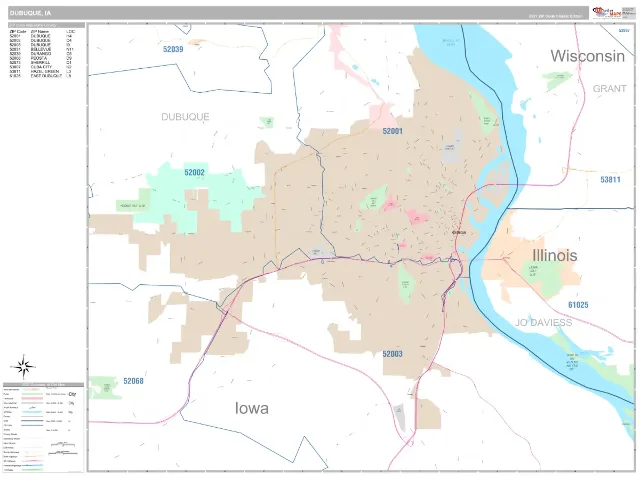Click the pink area swatch in legend

32,398
